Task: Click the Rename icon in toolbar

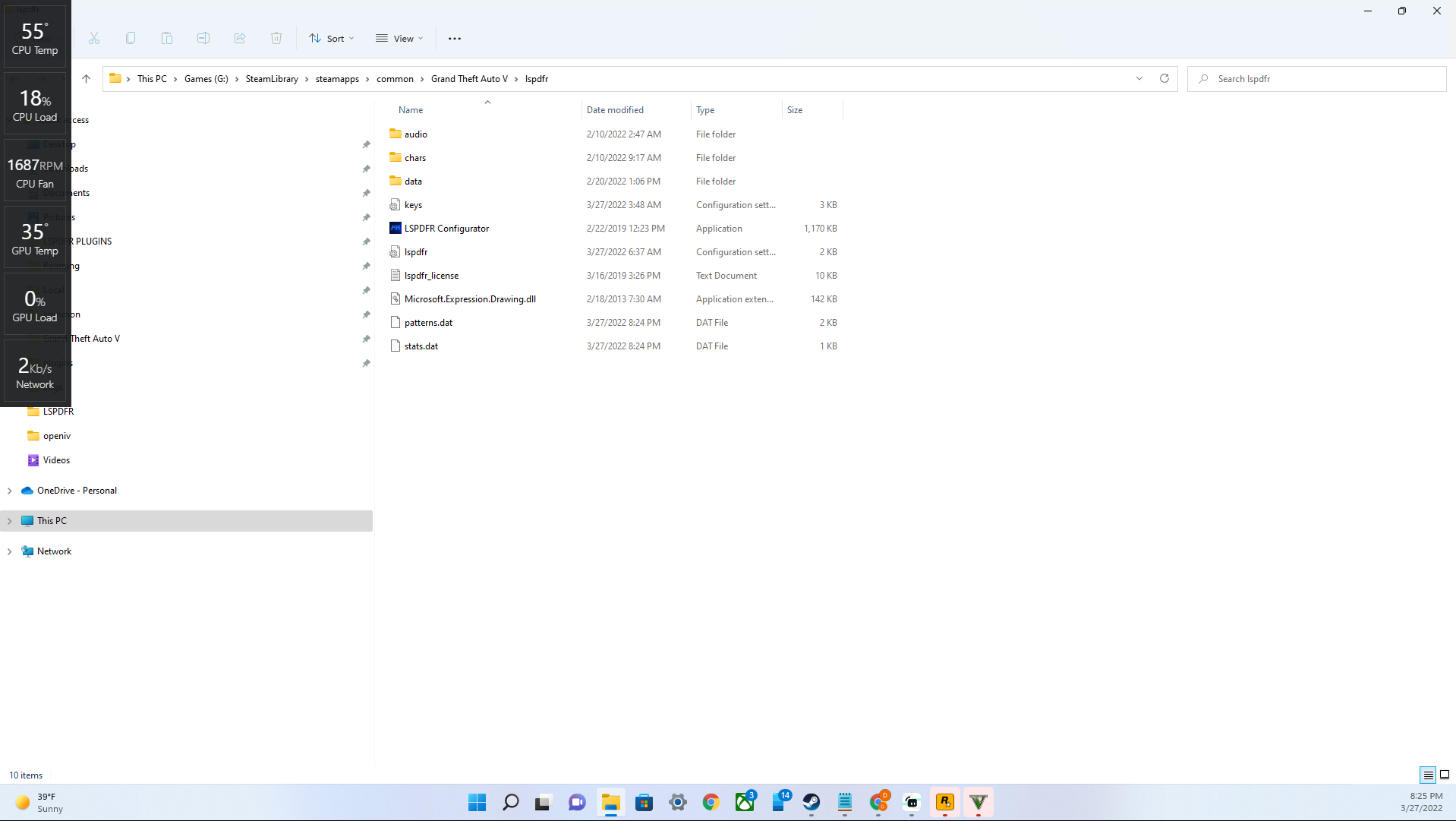Action: tap(203, 38)
